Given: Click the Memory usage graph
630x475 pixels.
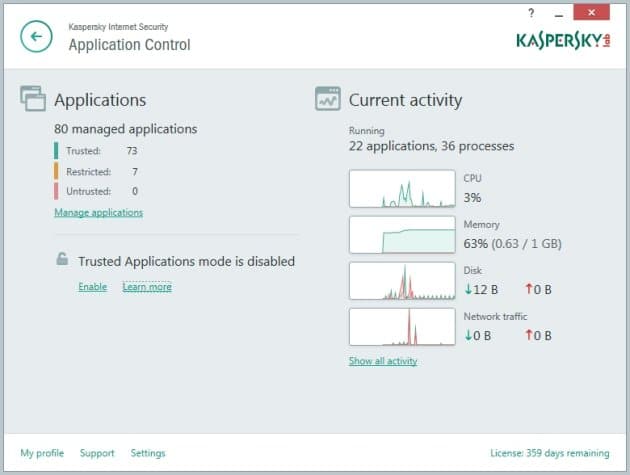Looking at the screenshot, I should coord(402,235).
